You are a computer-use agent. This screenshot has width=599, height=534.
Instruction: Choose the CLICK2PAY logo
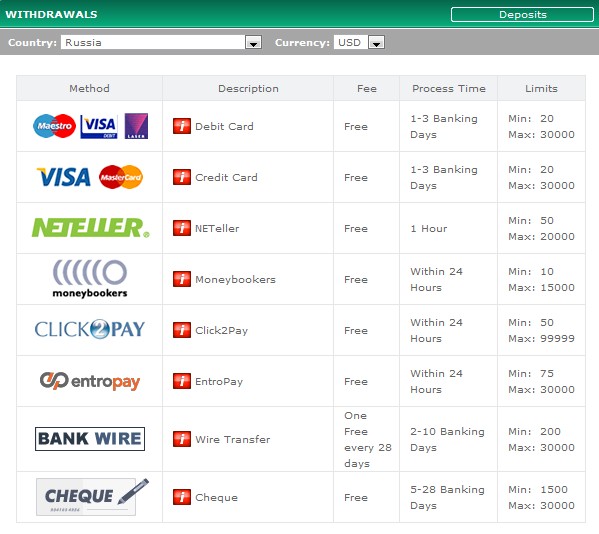pyautogui.click(x=90, y=329)
